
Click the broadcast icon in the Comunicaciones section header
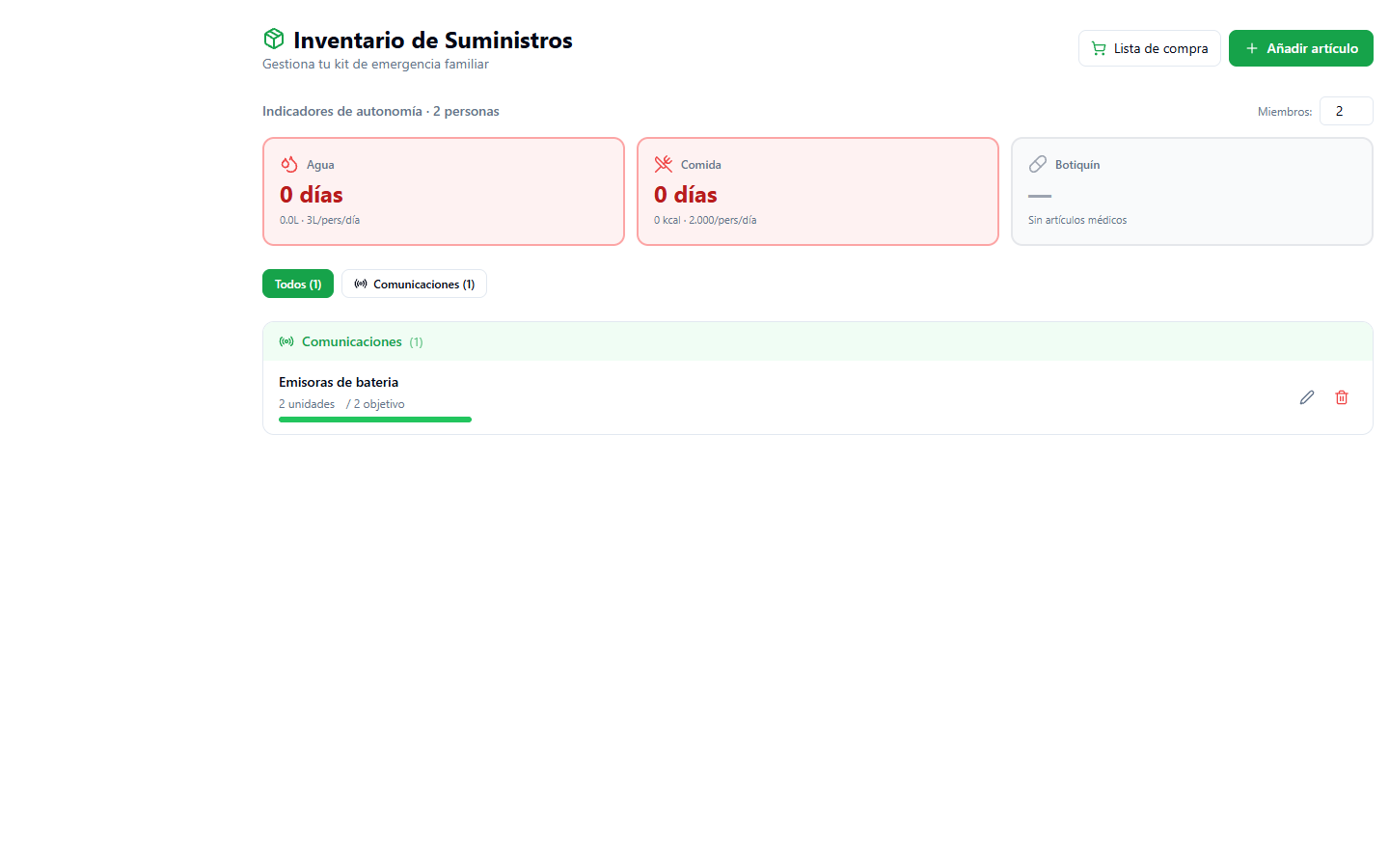click(x=286, y=340)
